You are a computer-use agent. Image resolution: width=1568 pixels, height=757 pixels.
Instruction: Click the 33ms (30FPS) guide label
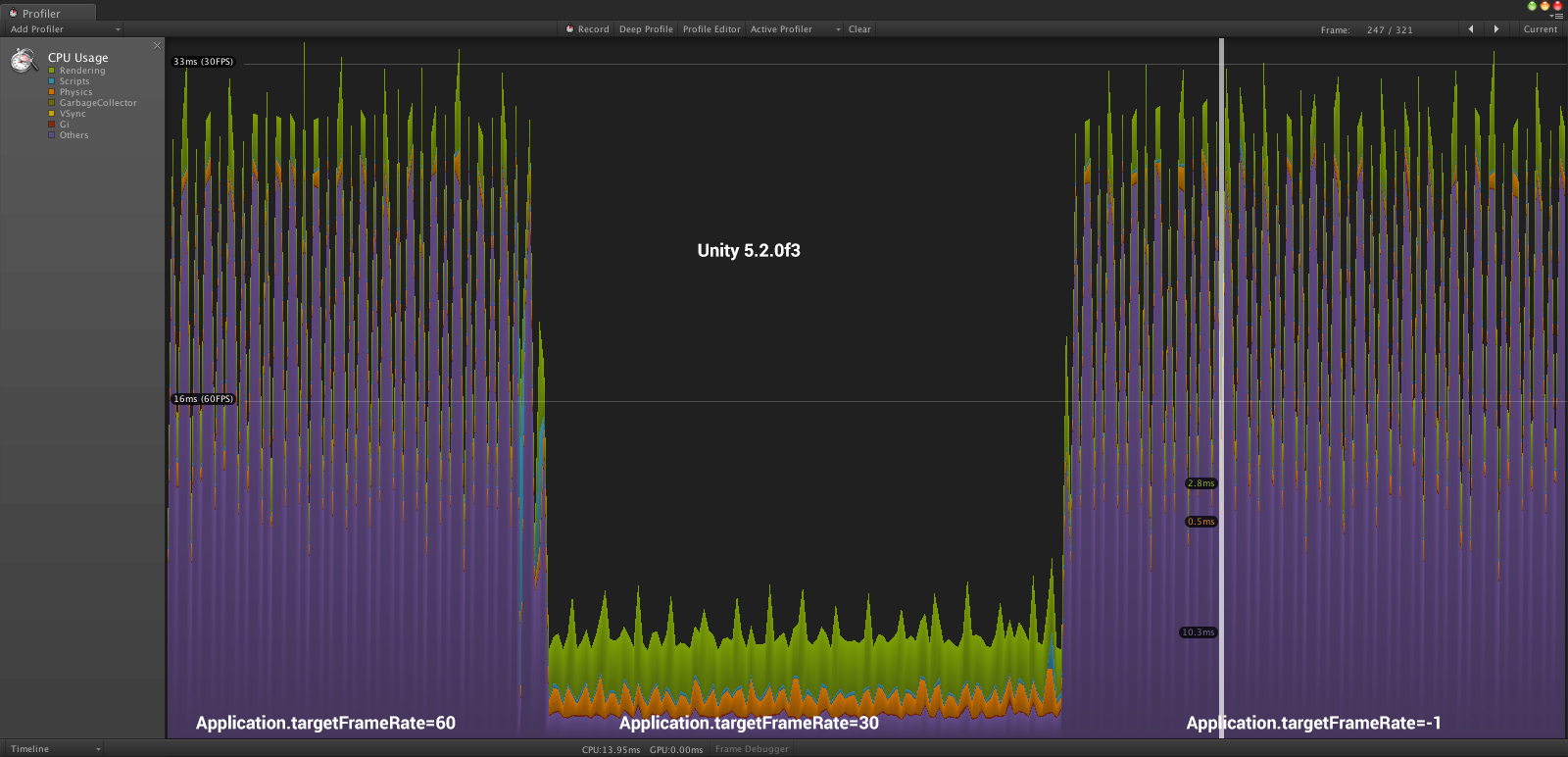204,62
